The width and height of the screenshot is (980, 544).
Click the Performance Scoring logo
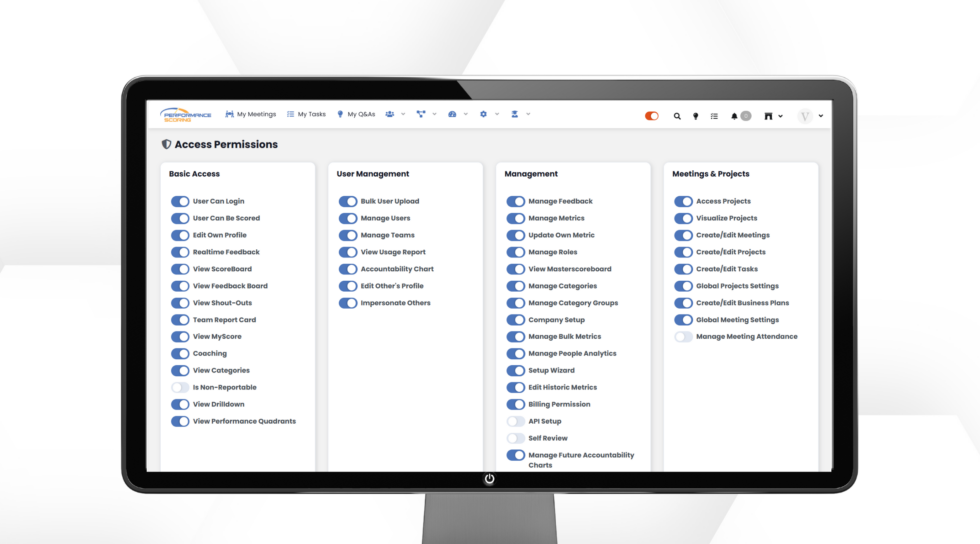point(186,114)
